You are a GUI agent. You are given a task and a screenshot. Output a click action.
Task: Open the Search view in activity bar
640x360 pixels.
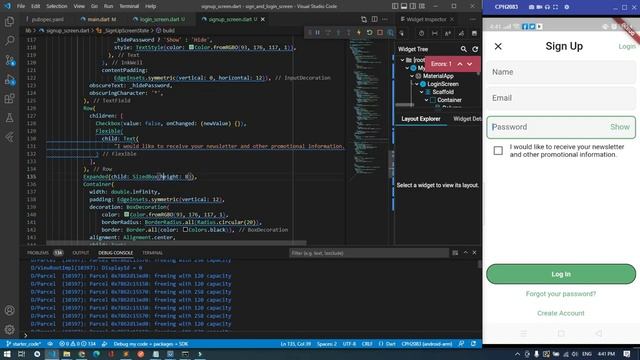point(9,40)
